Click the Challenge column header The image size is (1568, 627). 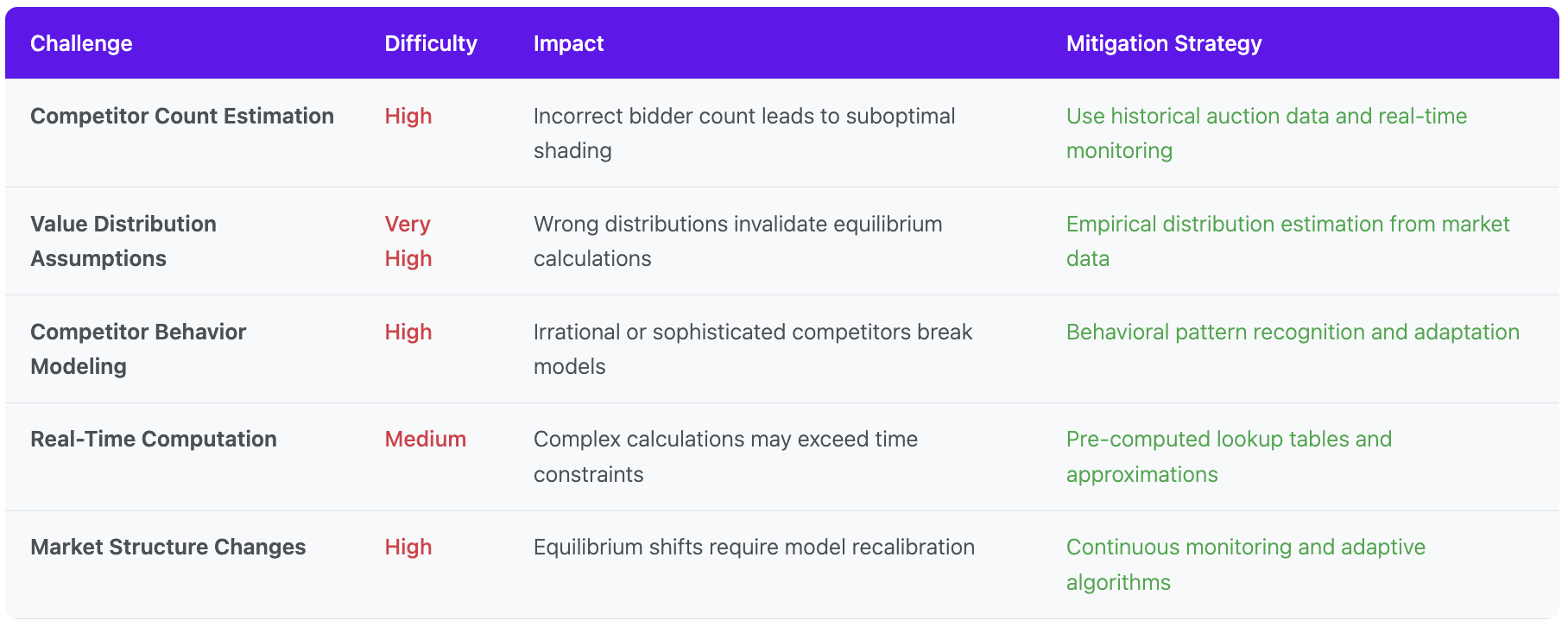81,44
